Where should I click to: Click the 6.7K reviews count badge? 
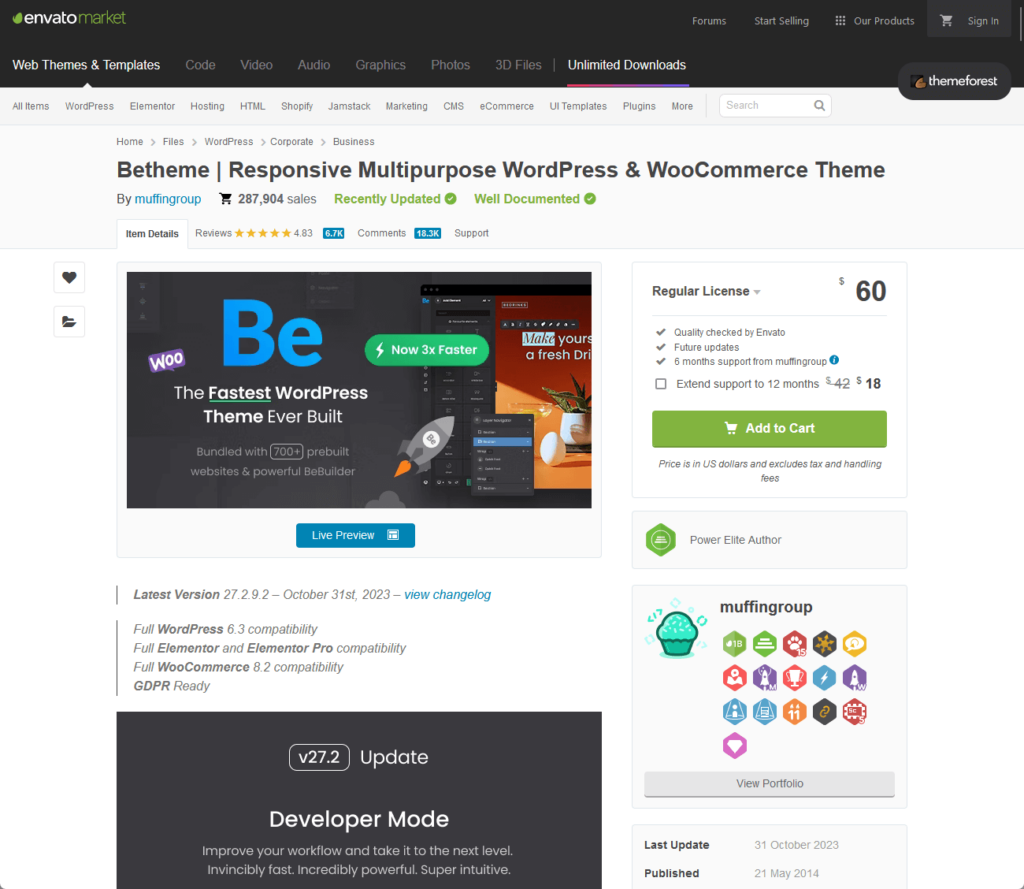point(334,233)
